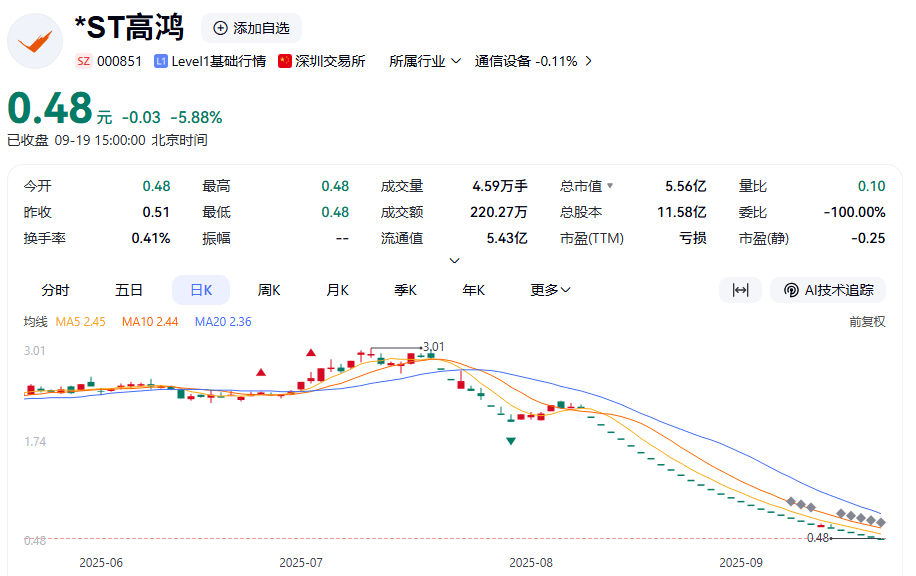
Task: Select the 周K chart tab
Action: click(269, 290)
